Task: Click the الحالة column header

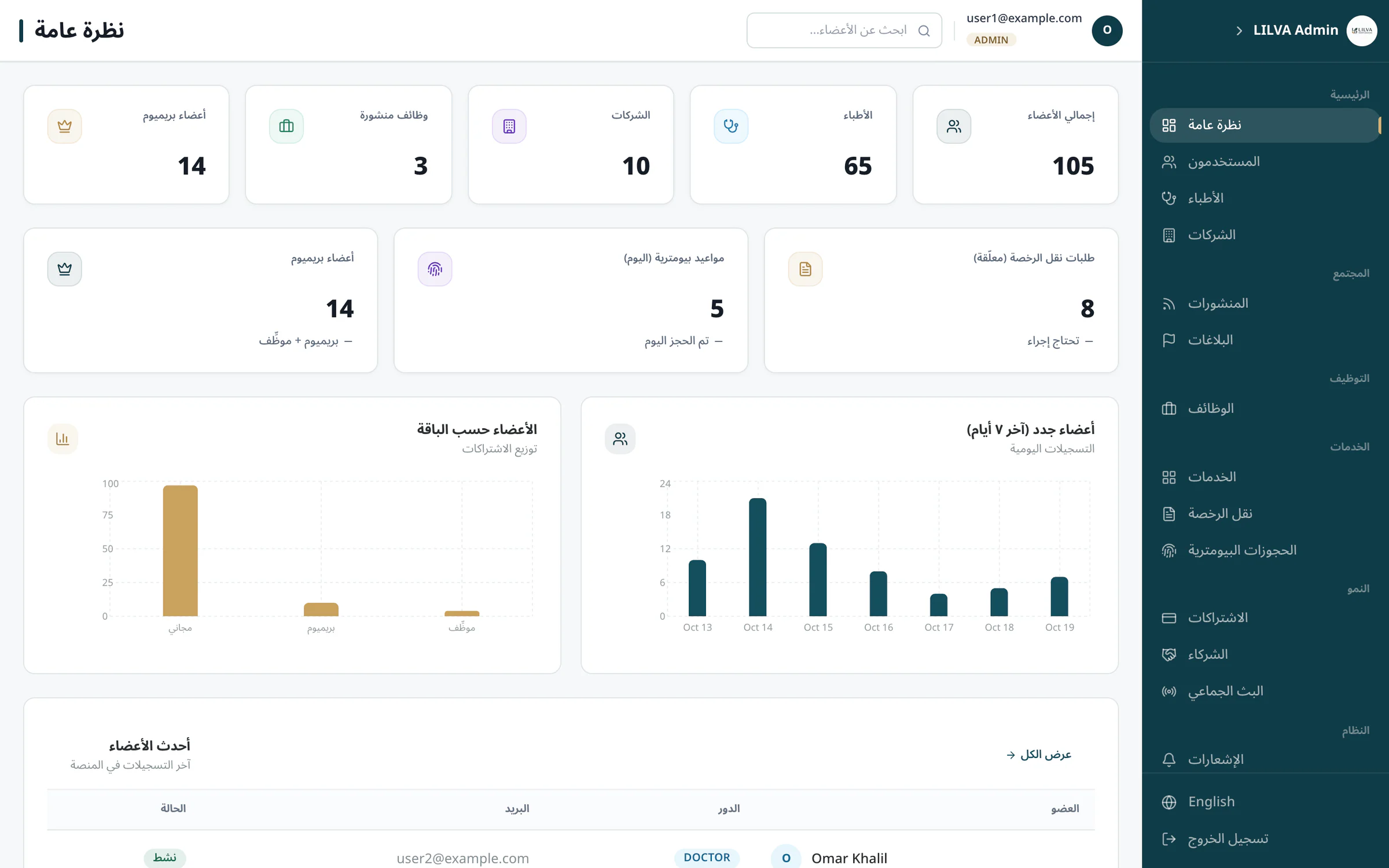Action: pyautogui.click(x=173, y=808)
